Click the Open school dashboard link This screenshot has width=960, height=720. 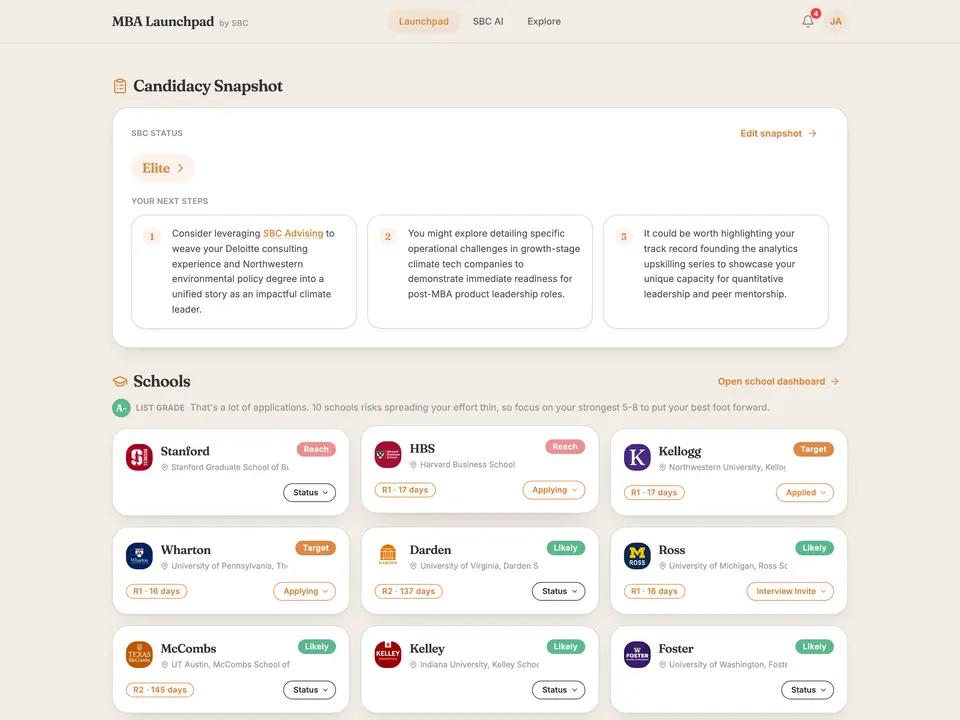click(778, 381)
